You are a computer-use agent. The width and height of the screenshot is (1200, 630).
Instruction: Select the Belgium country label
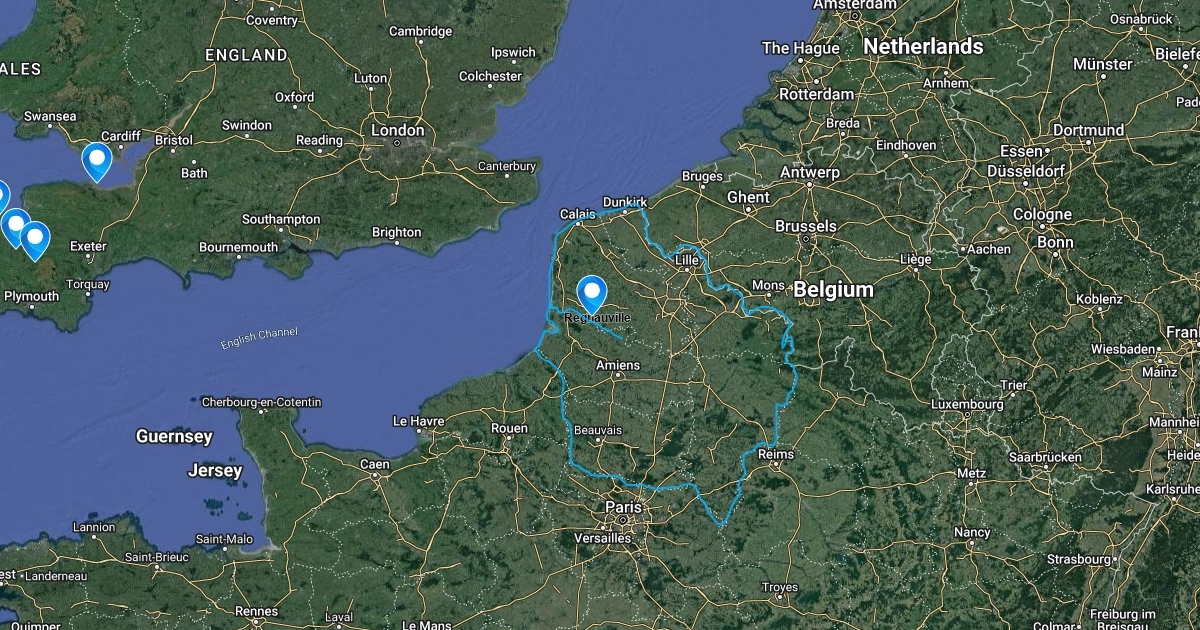pyautogui.click(x=833, y=290)
